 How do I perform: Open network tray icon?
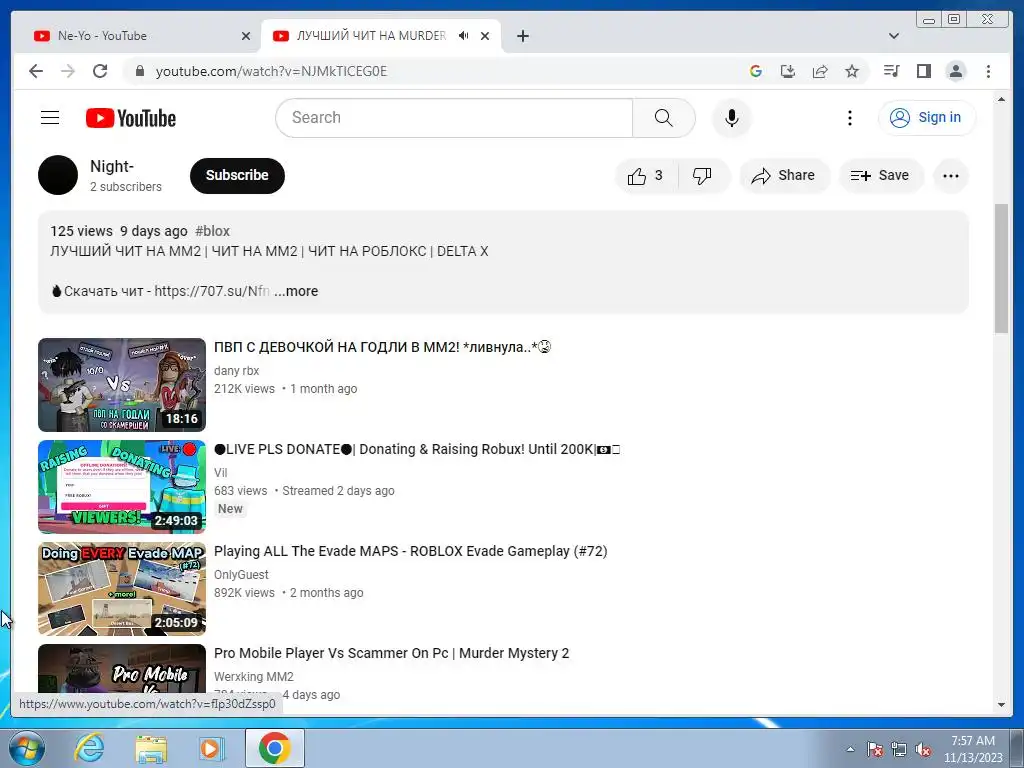tap(899, 750)
